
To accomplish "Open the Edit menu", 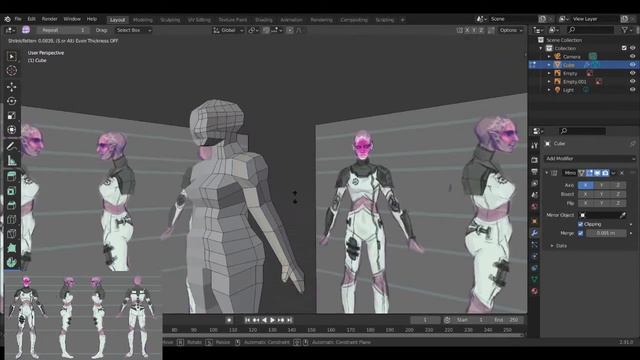I will click(x=31, y=19).
